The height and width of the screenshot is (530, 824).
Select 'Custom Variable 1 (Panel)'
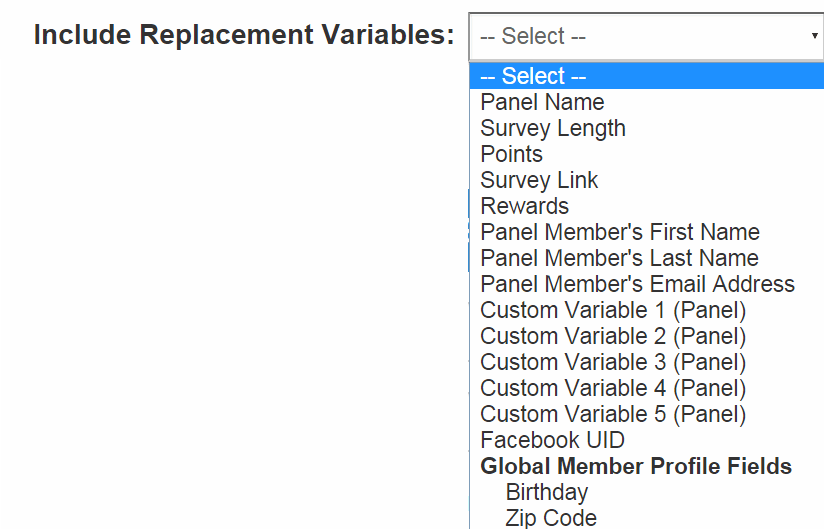point(613,310)
